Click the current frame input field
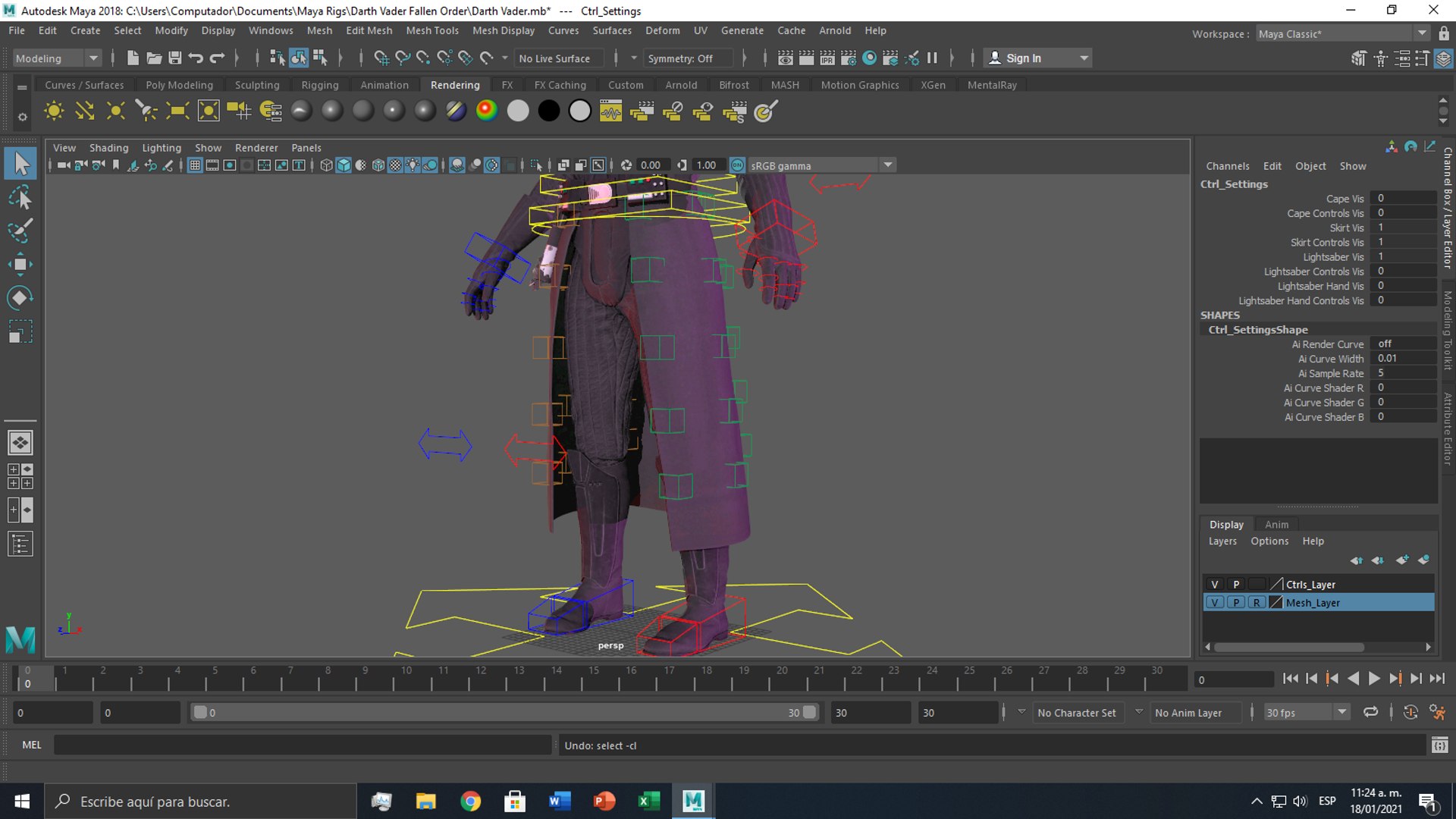 pos(1234,679)
